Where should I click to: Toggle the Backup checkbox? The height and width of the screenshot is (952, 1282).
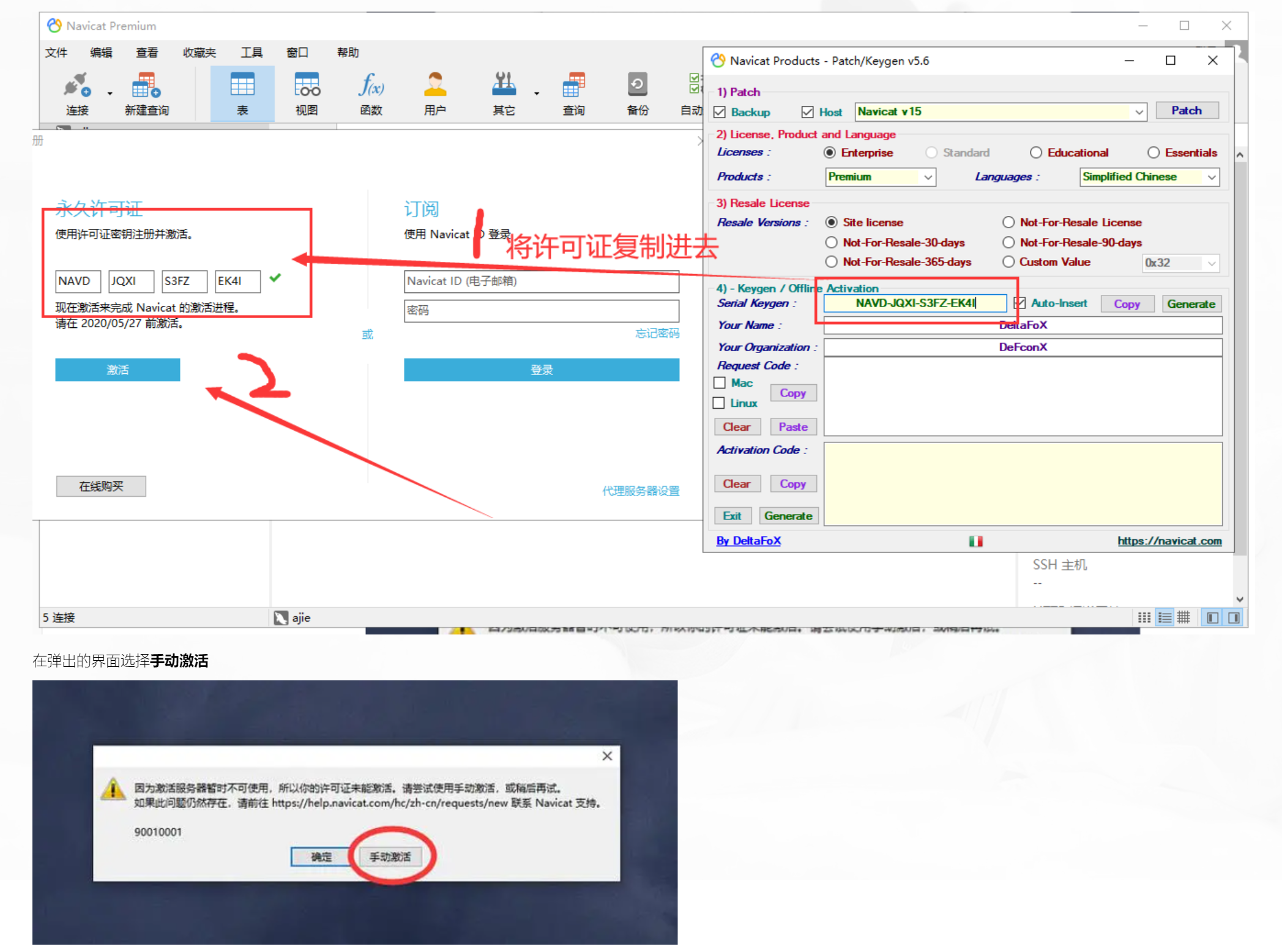pyautogui.click(x=720, y=112)
